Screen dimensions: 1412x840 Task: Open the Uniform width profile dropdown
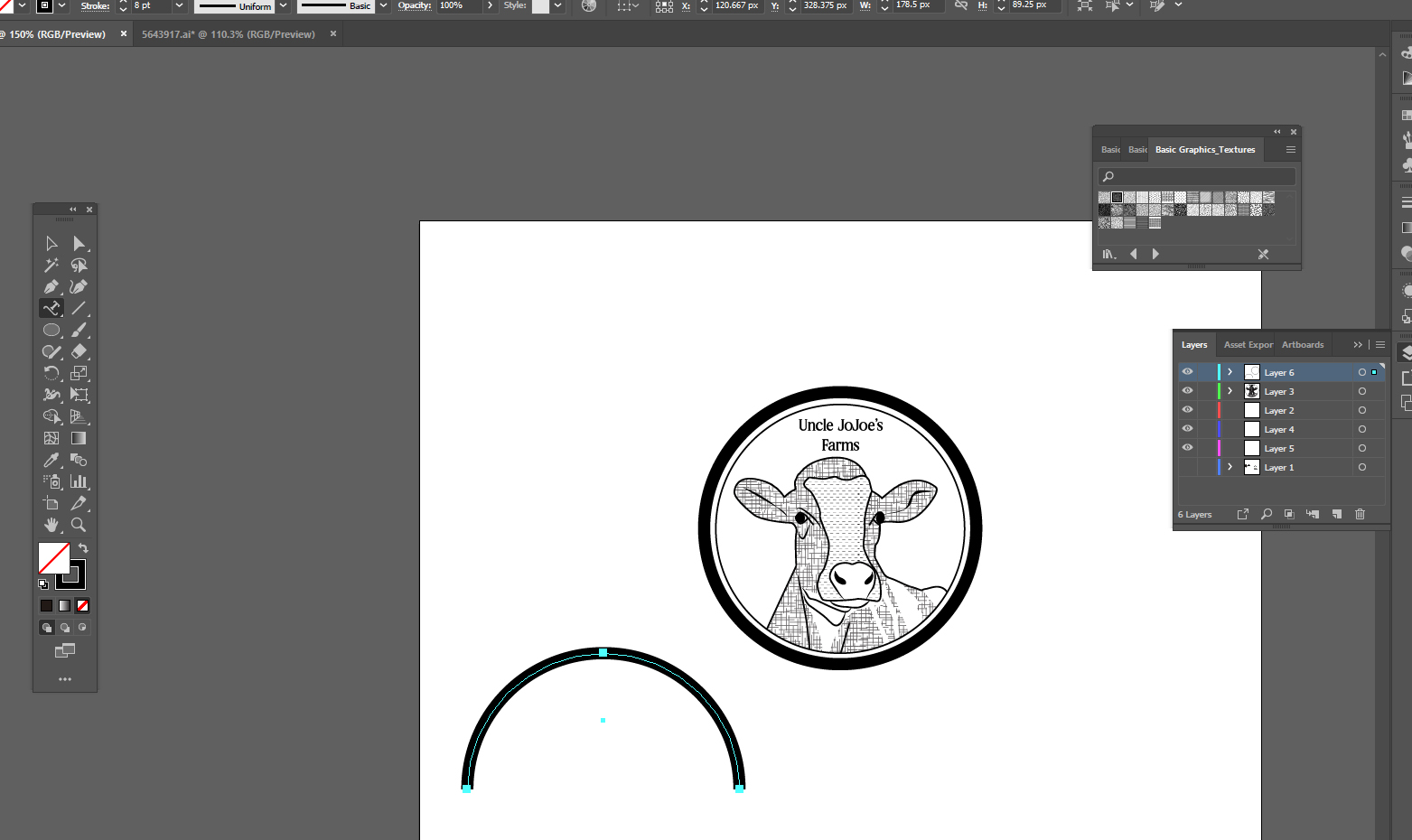(283, 5)
